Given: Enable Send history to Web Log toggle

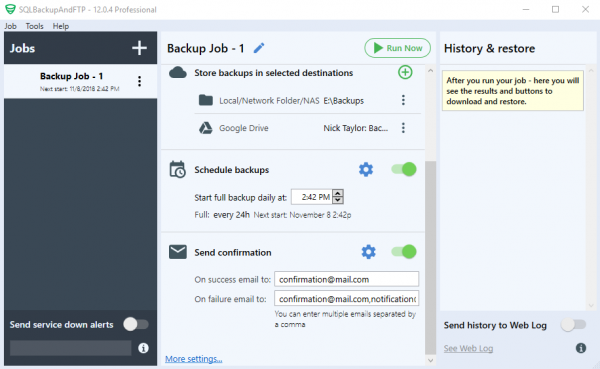Looking at the screenshot, I should point(573,325).
